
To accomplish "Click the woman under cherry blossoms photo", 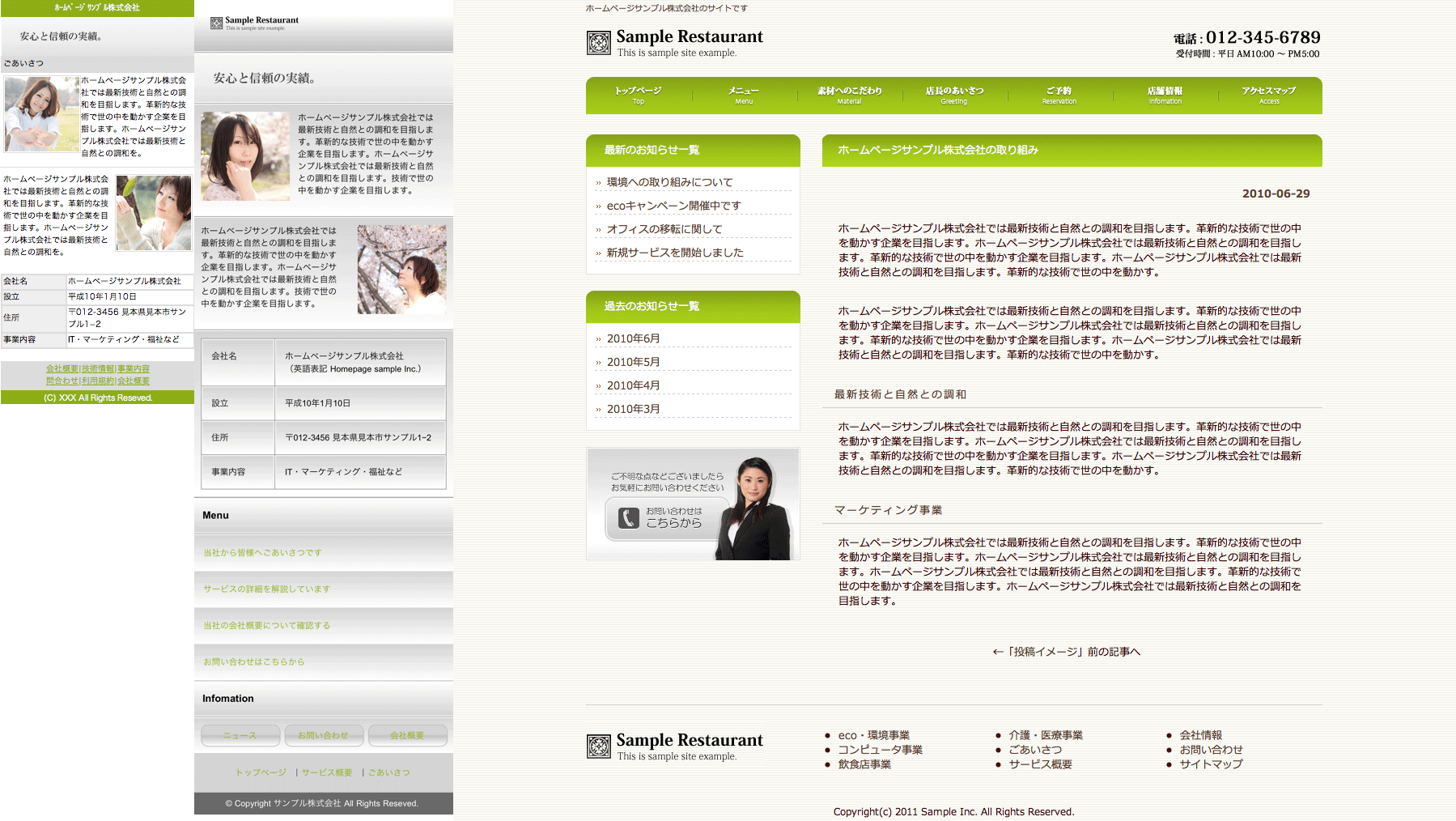I will click(401, 270).
